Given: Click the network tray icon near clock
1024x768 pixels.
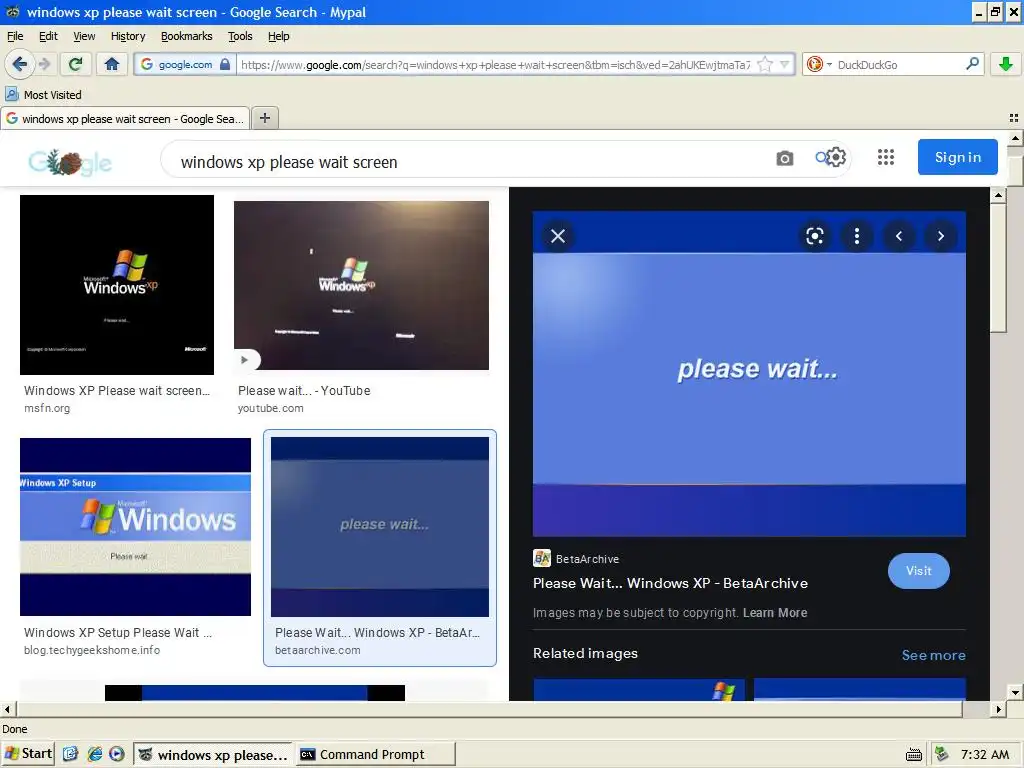Looking at the screenshot, I should pyautogui.click(x=942, y=754).
